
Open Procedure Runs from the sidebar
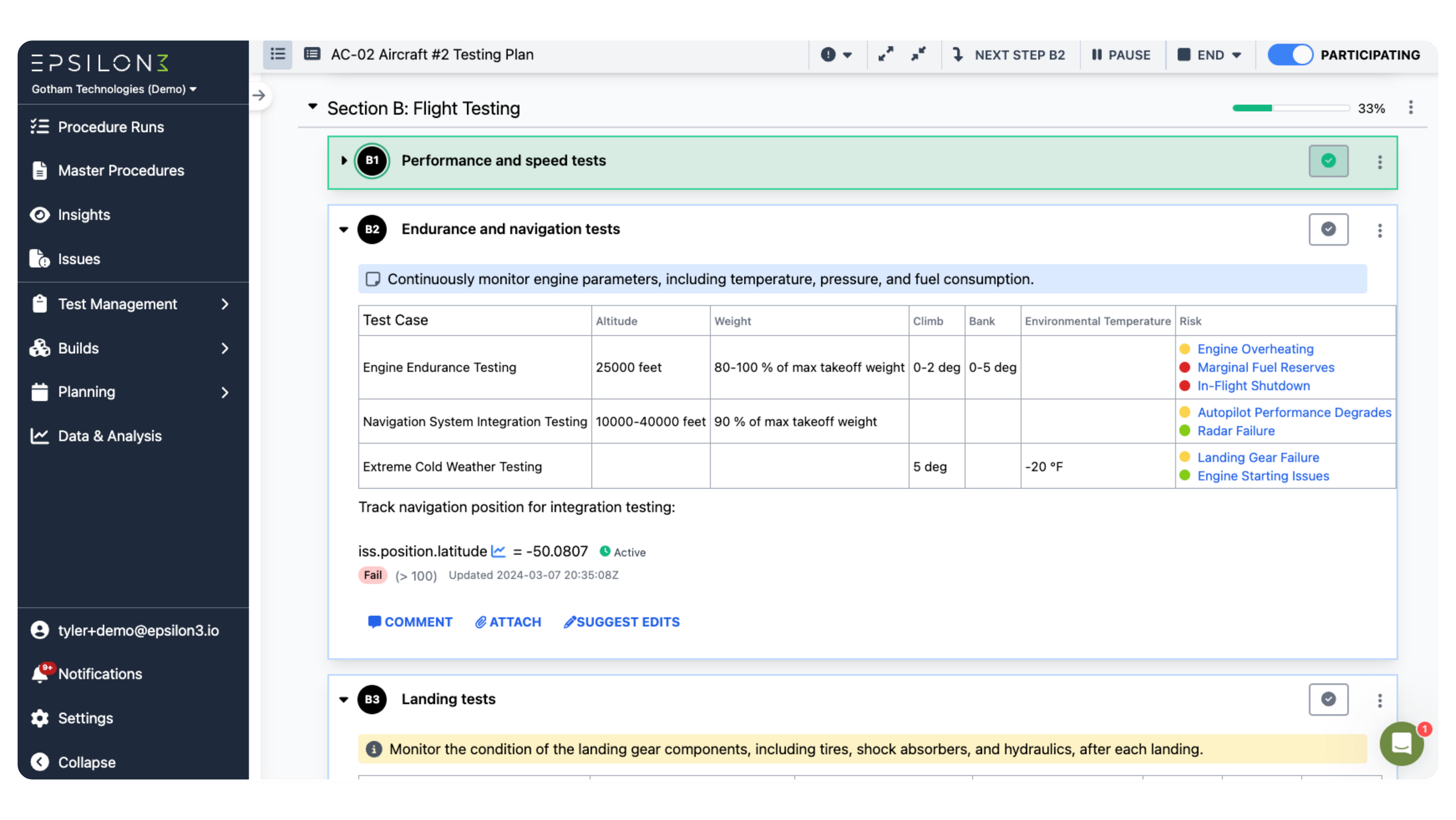coord(110,127)
